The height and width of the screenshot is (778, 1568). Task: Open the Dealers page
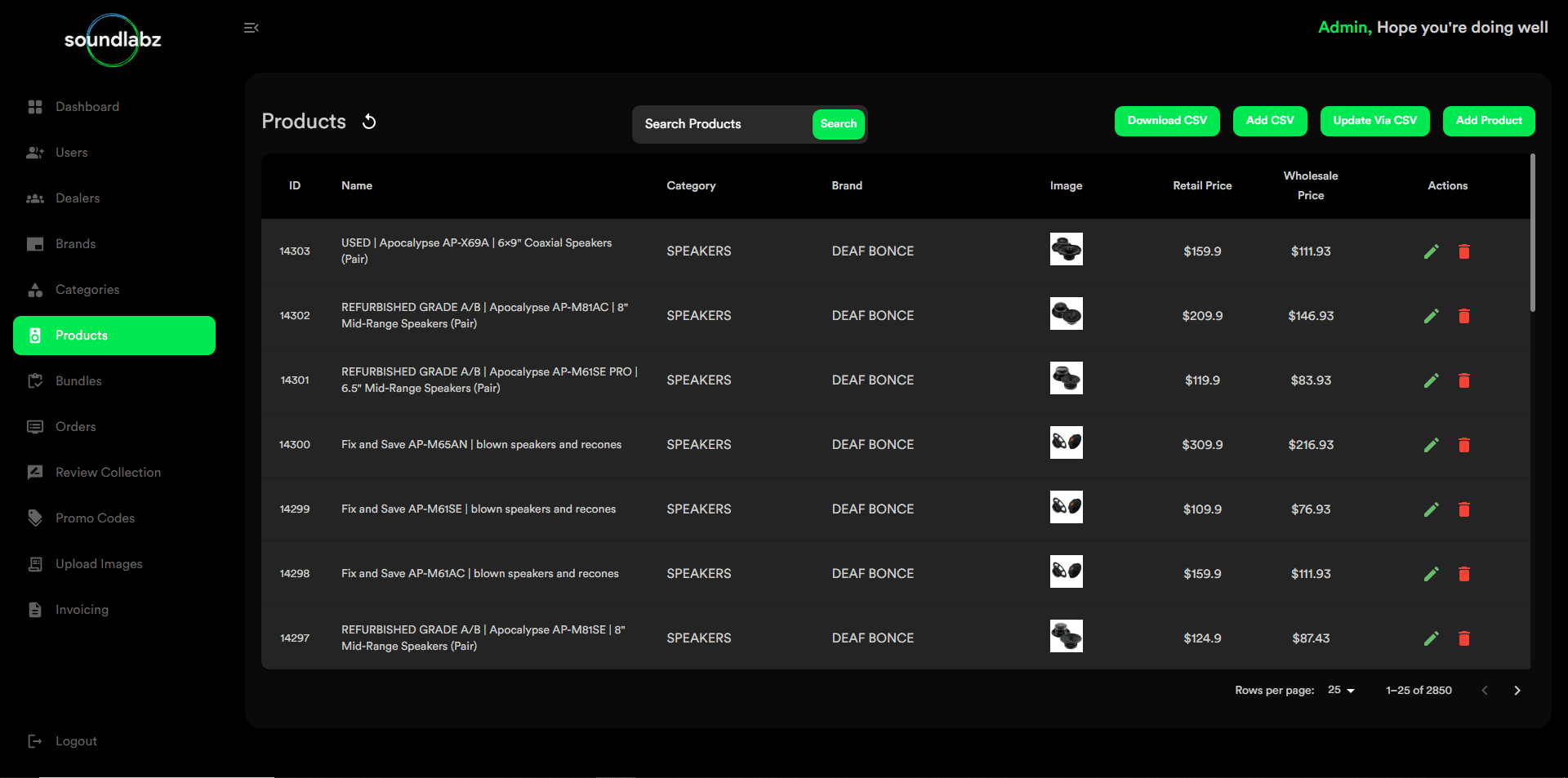click(x=114, y=198)
